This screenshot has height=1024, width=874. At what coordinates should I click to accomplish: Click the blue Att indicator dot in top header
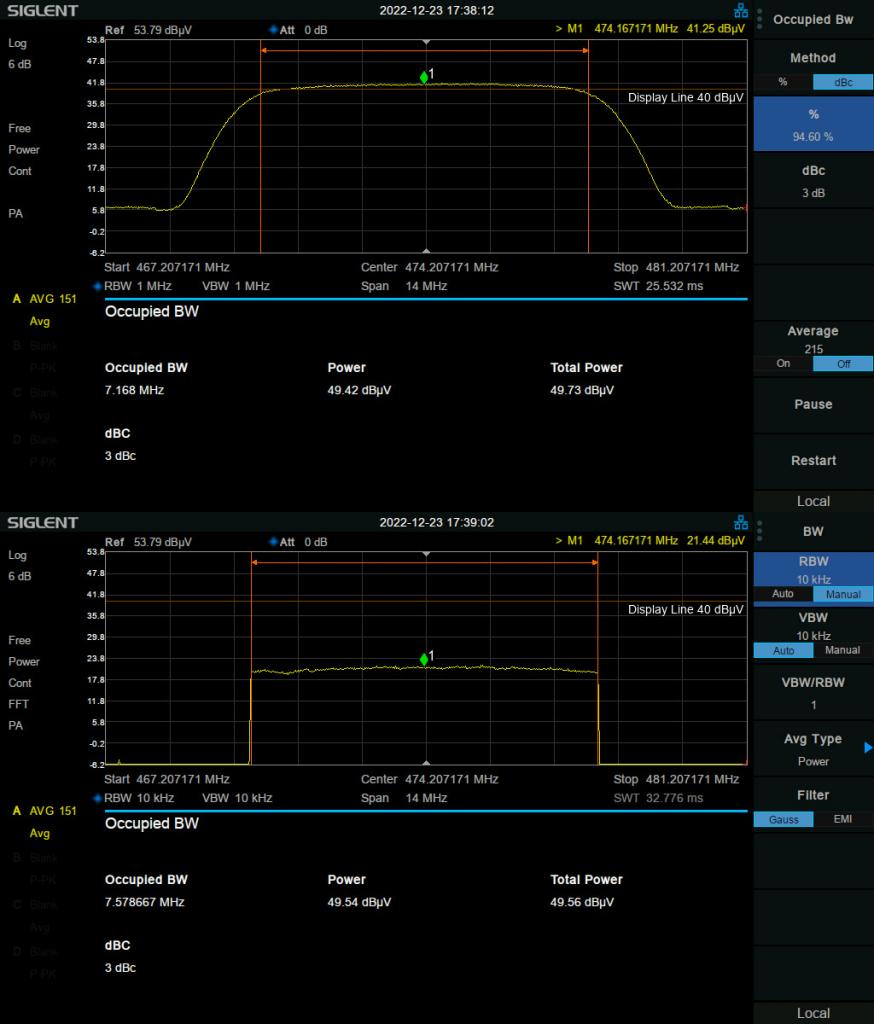coord(273,29)
